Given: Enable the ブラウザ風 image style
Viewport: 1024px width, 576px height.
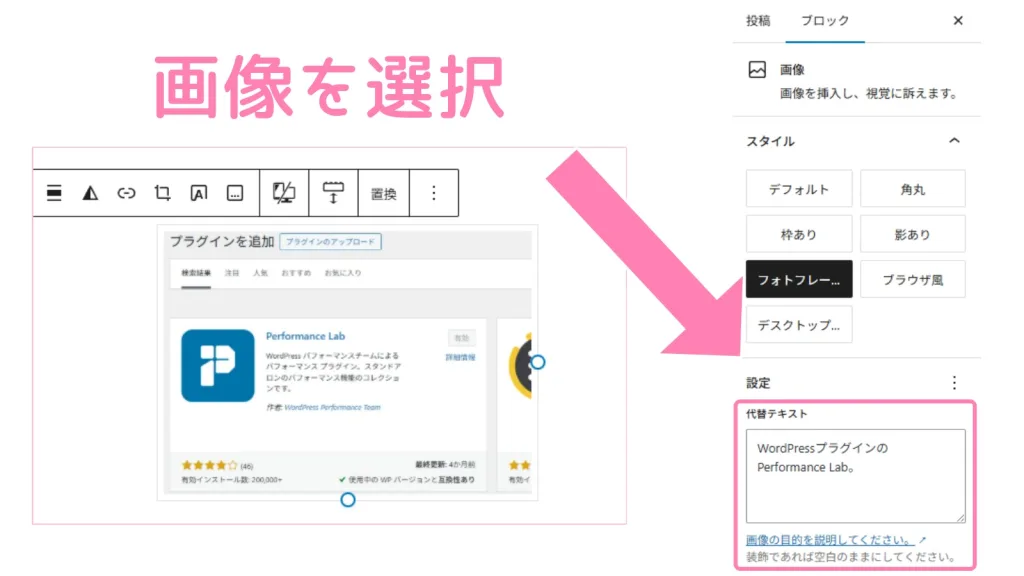Looking at the screenshot, I should tap(911, 279).
